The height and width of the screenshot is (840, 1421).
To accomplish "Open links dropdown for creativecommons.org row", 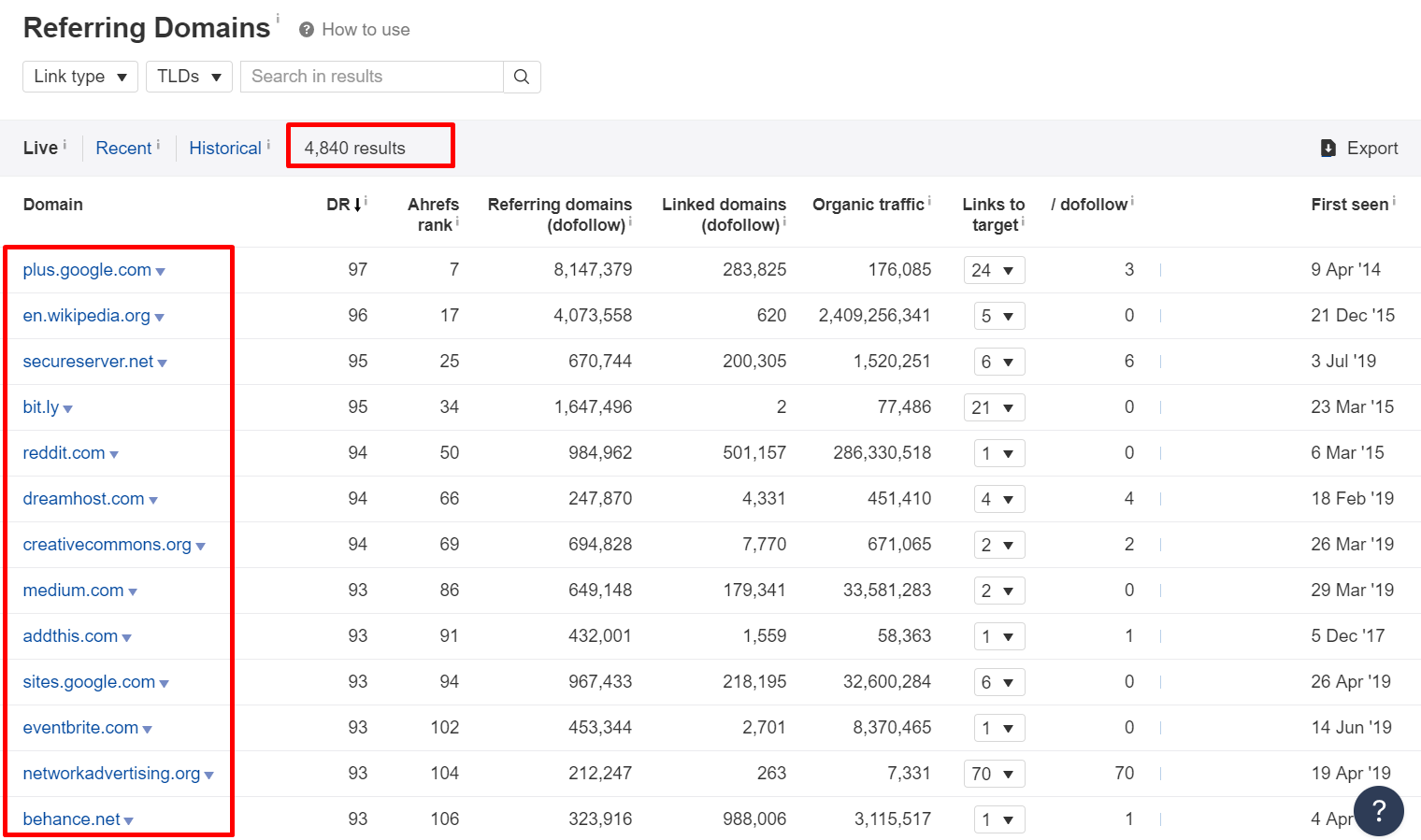I will coord(999,545).
